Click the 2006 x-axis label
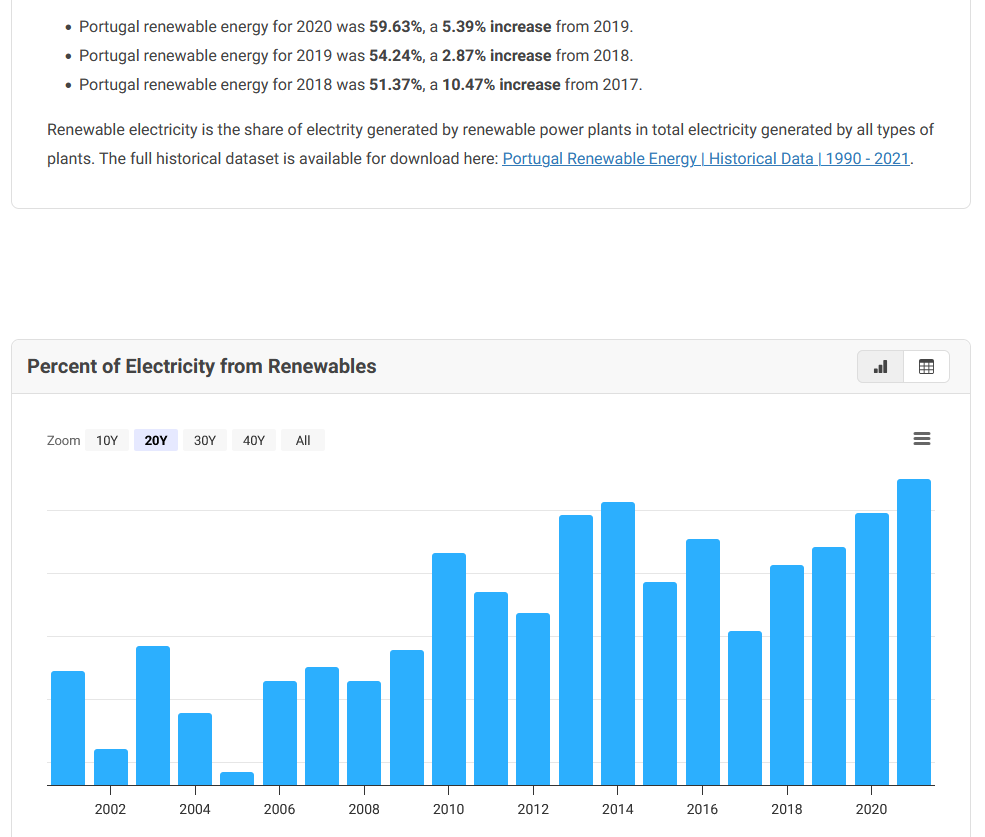 (280, 809)
